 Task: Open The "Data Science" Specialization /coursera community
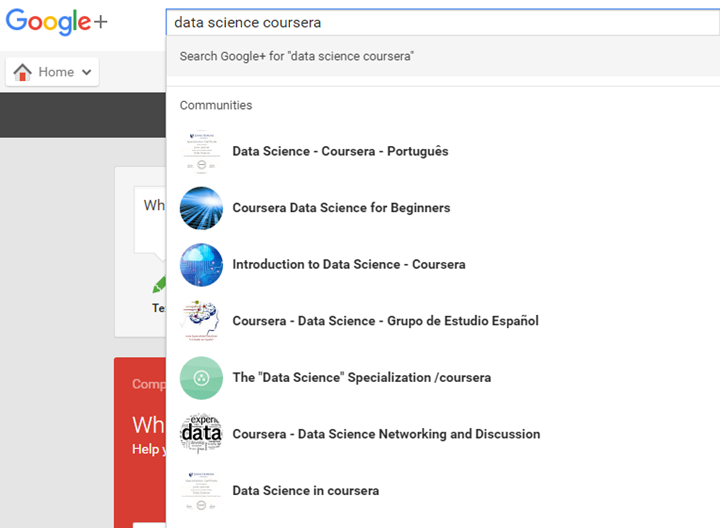(x=361, y=377)
